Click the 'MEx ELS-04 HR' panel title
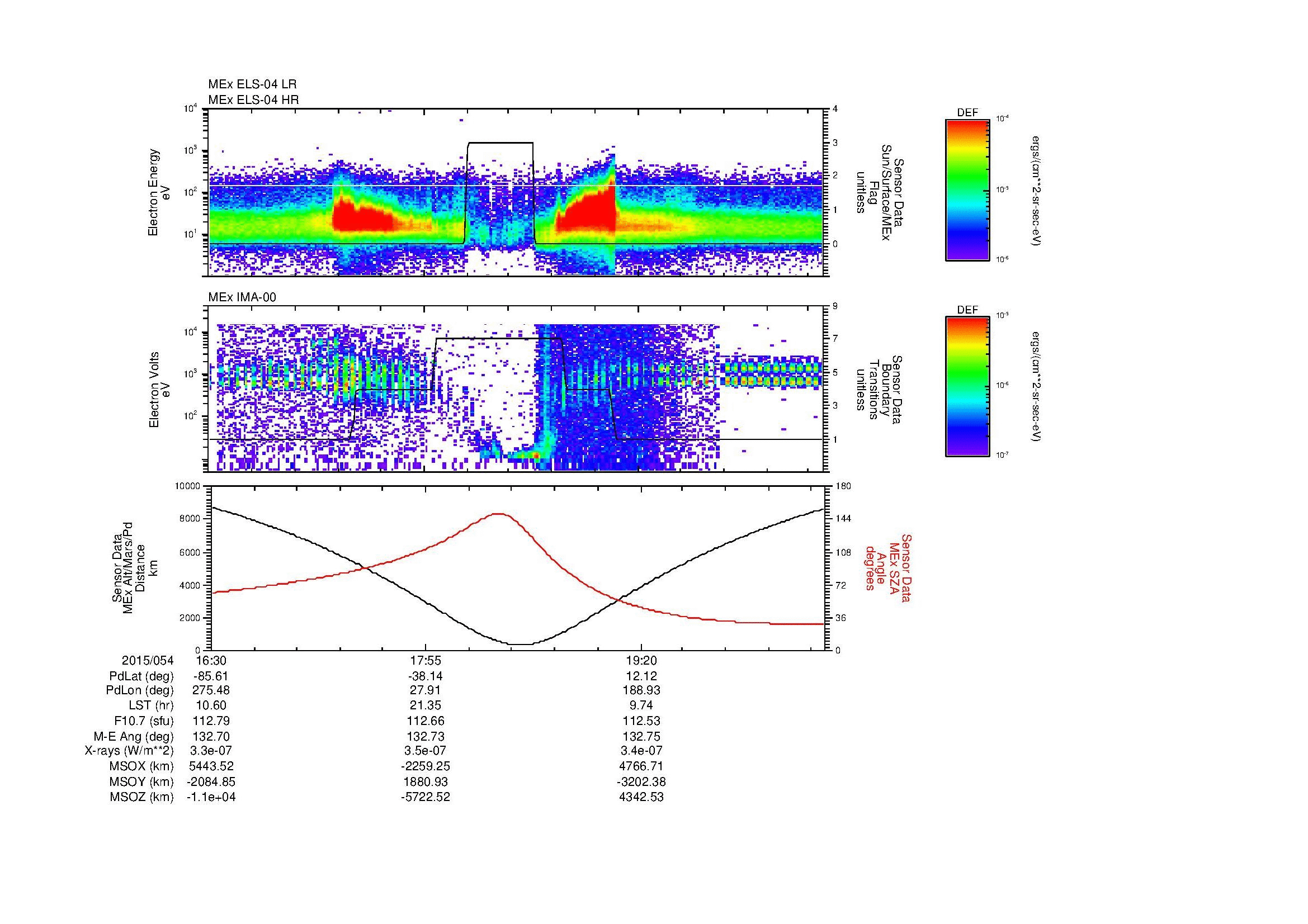Screen dimensions: 1308x924 (x=253, y=99)
